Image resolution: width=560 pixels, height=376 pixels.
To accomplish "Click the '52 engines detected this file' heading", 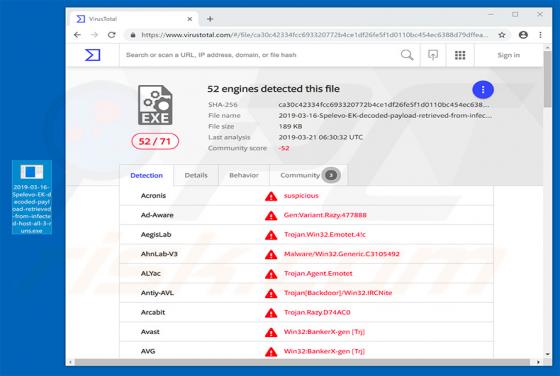I will 274,89.
